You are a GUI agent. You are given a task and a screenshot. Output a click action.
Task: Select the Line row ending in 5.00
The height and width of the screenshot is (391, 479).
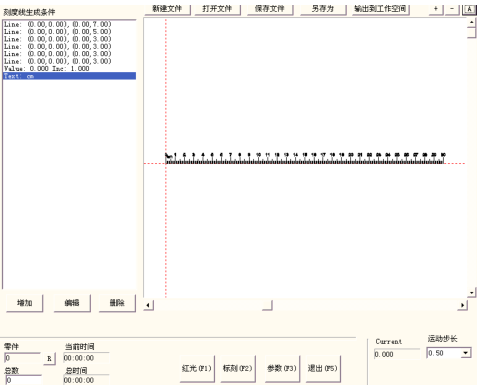69,32
